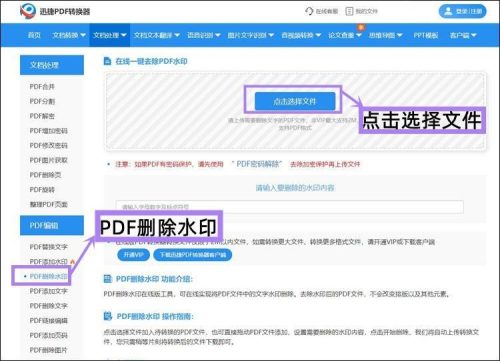Image resolution: width=500 pixels, height=361 pixels.
Task: Open 我的文件 file list icon
Action: [x=349, y=11]
